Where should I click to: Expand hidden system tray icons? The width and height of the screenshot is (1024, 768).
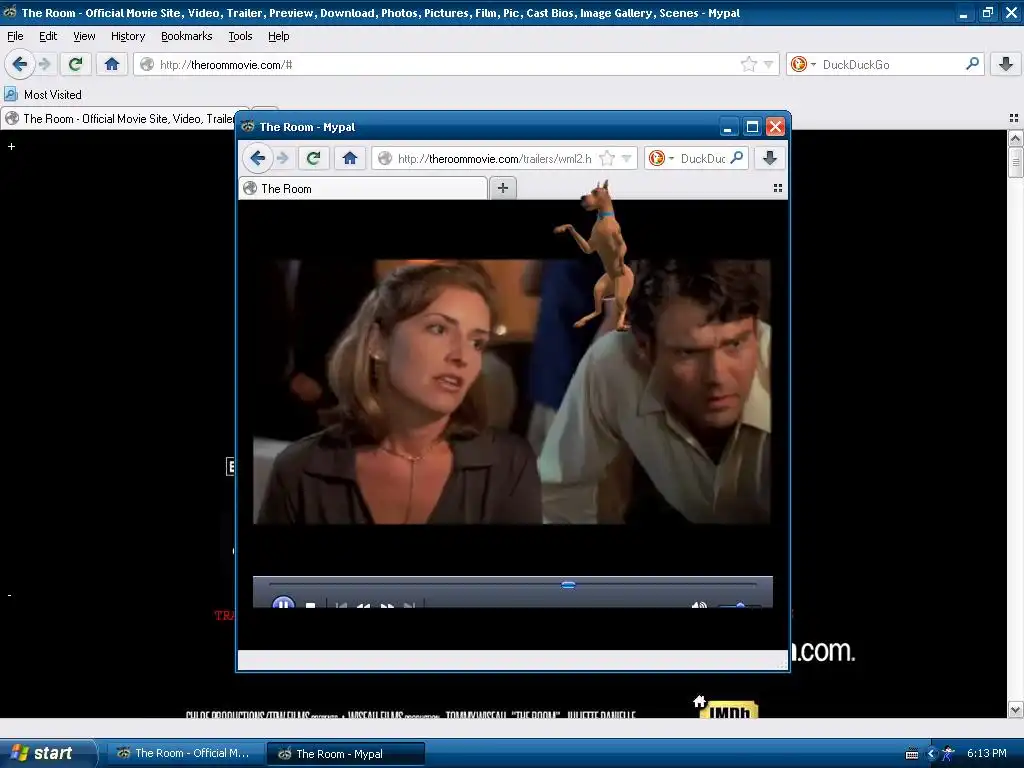point(932,754)
